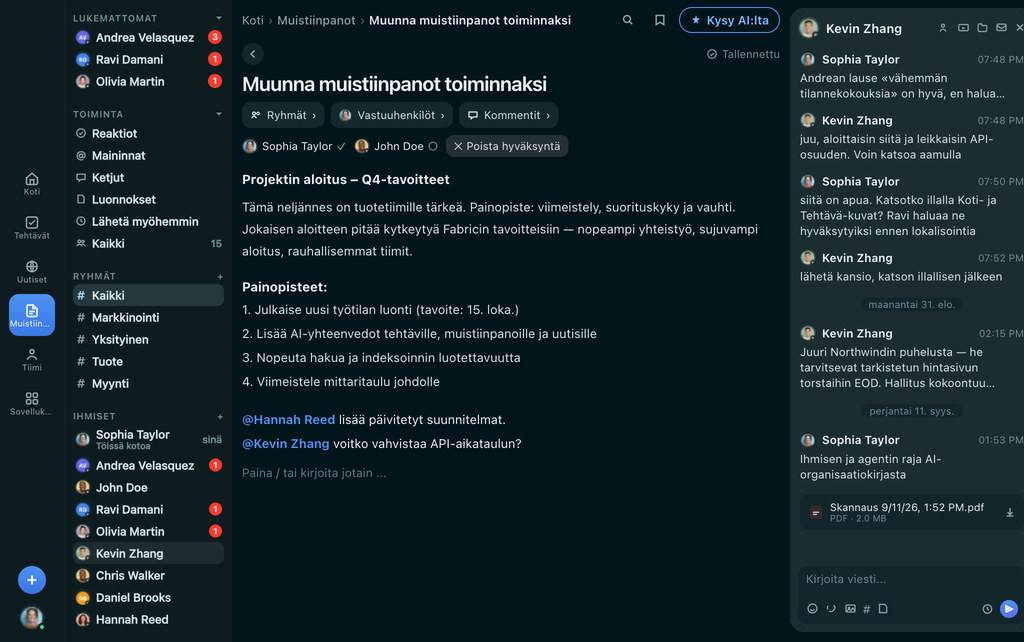Viewport: 1024px width, 642px height.
Task: Click the loading-style icon beside the emoji button
Action: pyautogui.click(x=831, y=609)
